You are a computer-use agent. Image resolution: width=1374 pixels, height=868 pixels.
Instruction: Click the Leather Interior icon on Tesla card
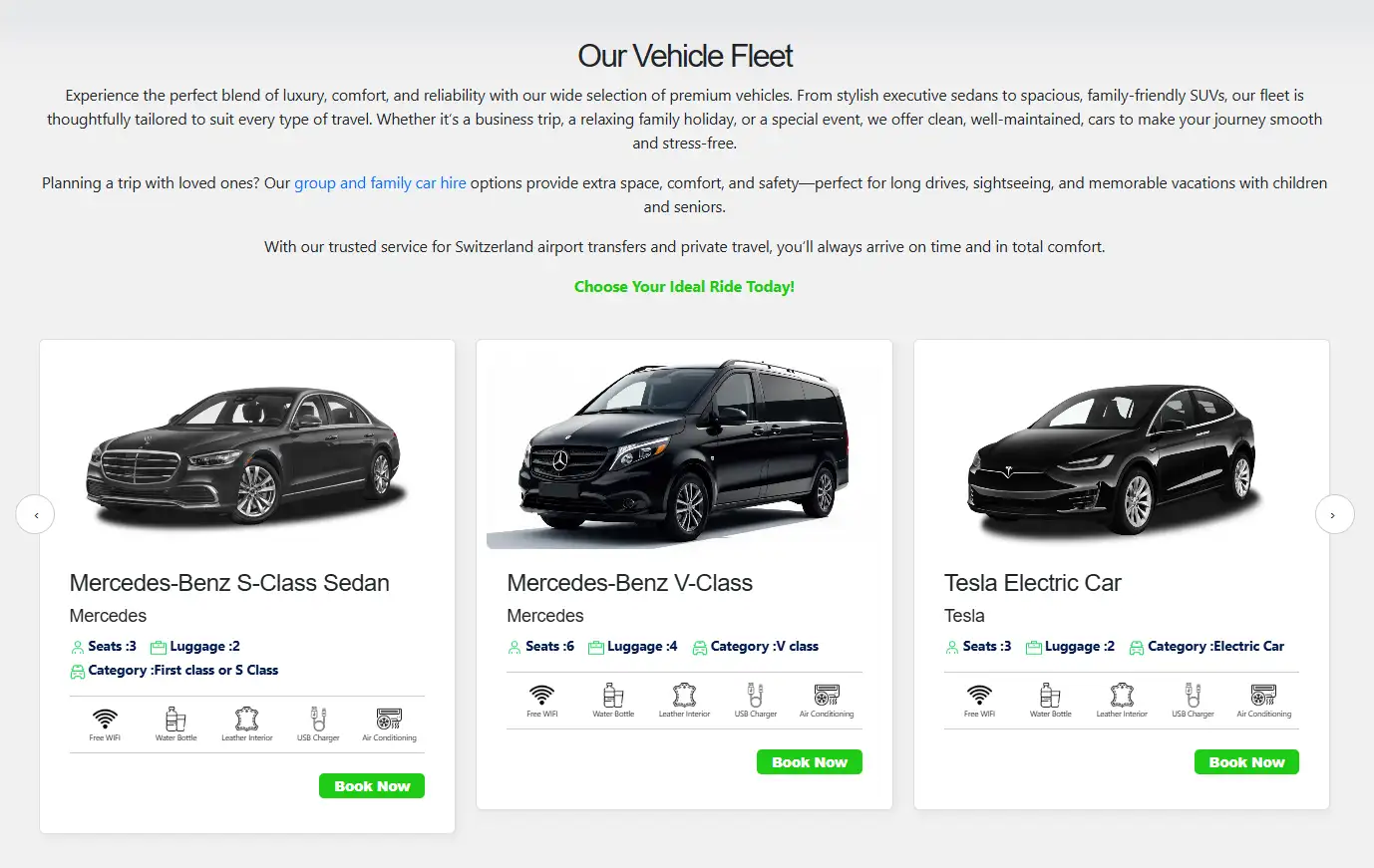click(x=1122, y=695)
